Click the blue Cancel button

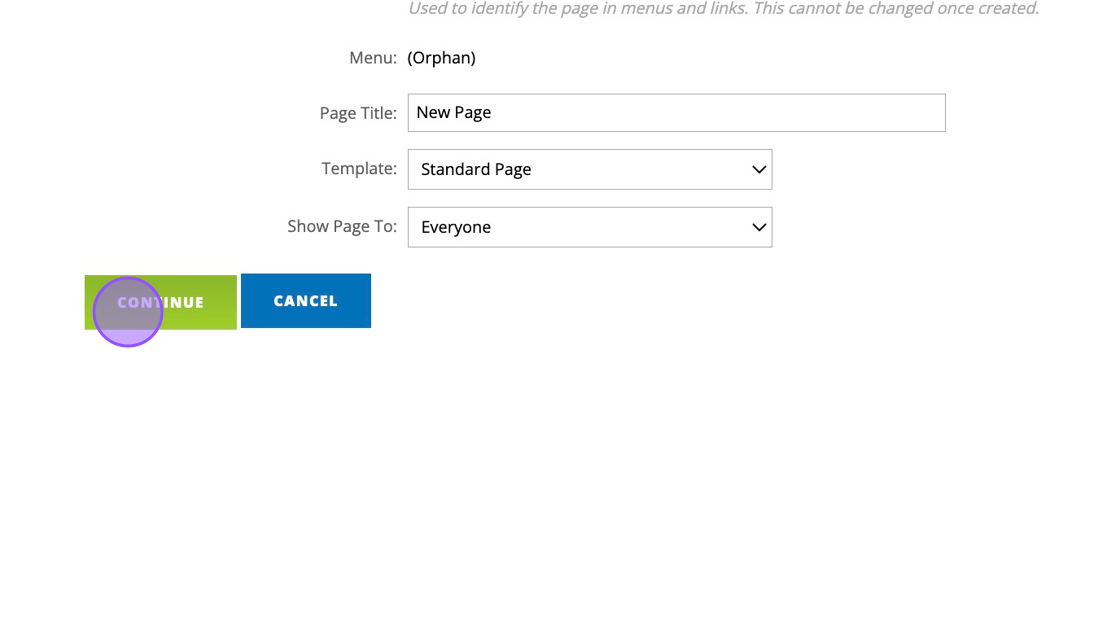pyautogui.click(x=306, y=301)
